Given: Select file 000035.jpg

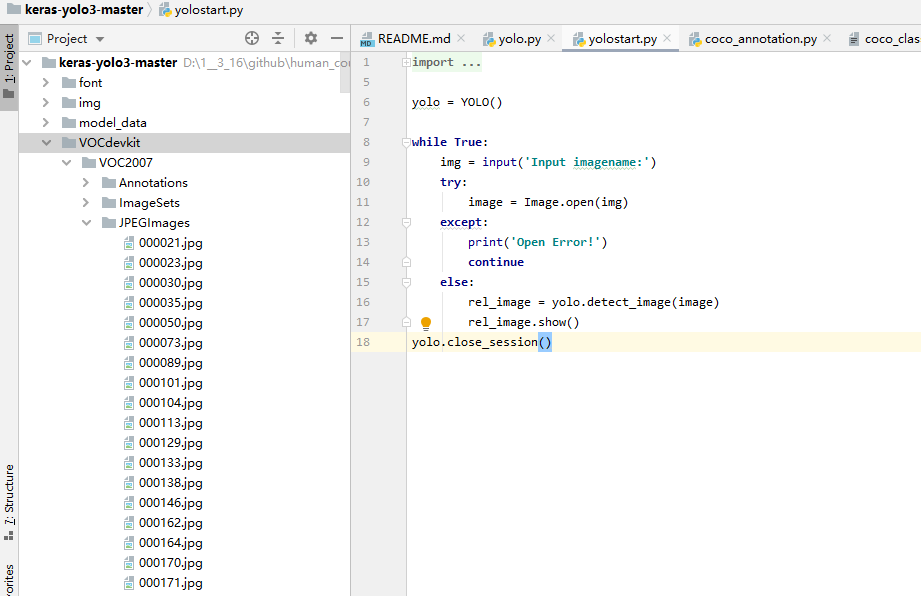Looking at the screenshot, I should [x=170, y=302].
